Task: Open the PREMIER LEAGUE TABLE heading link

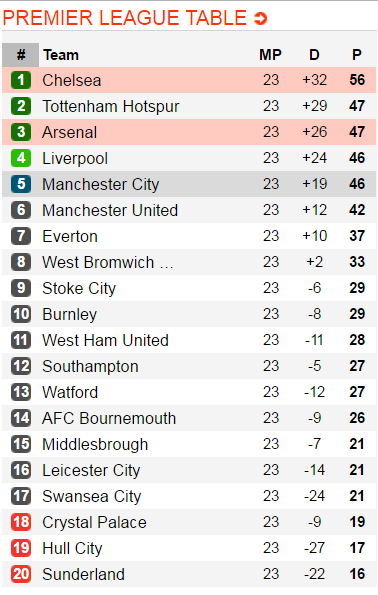Action: (x=125, y=18)
